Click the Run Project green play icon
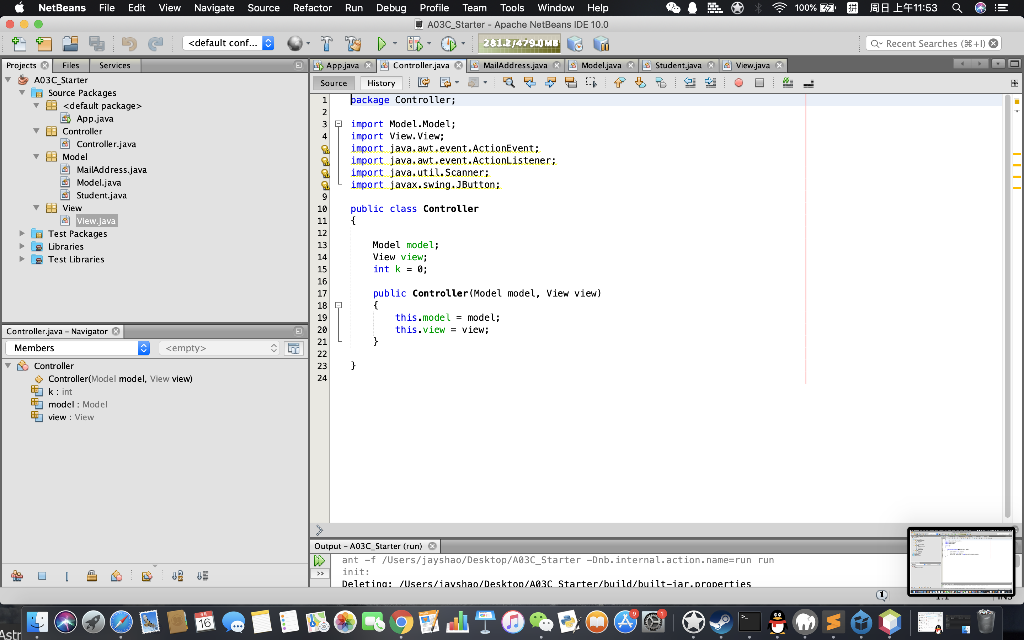The width and height of the screenshot is (1024, 640). point(381,43)
